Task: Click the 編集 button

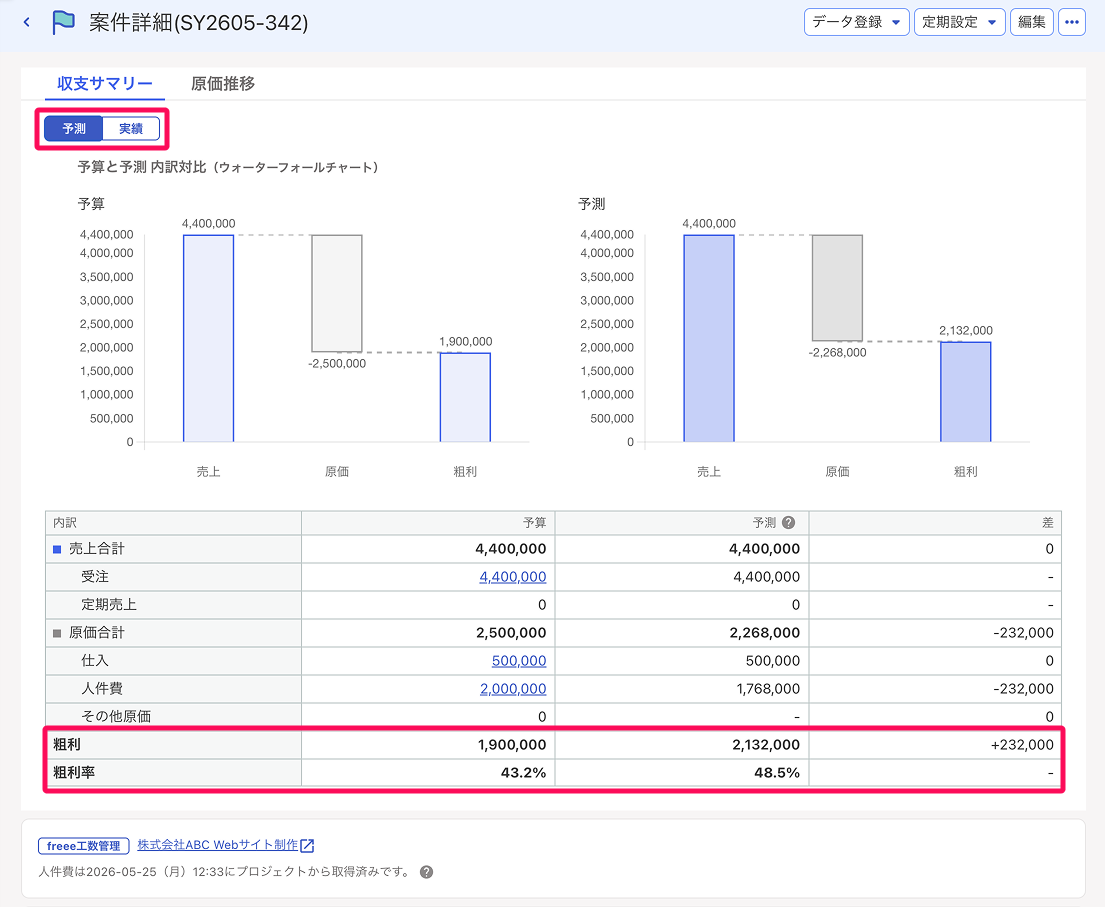Action: click(1032, 22)
